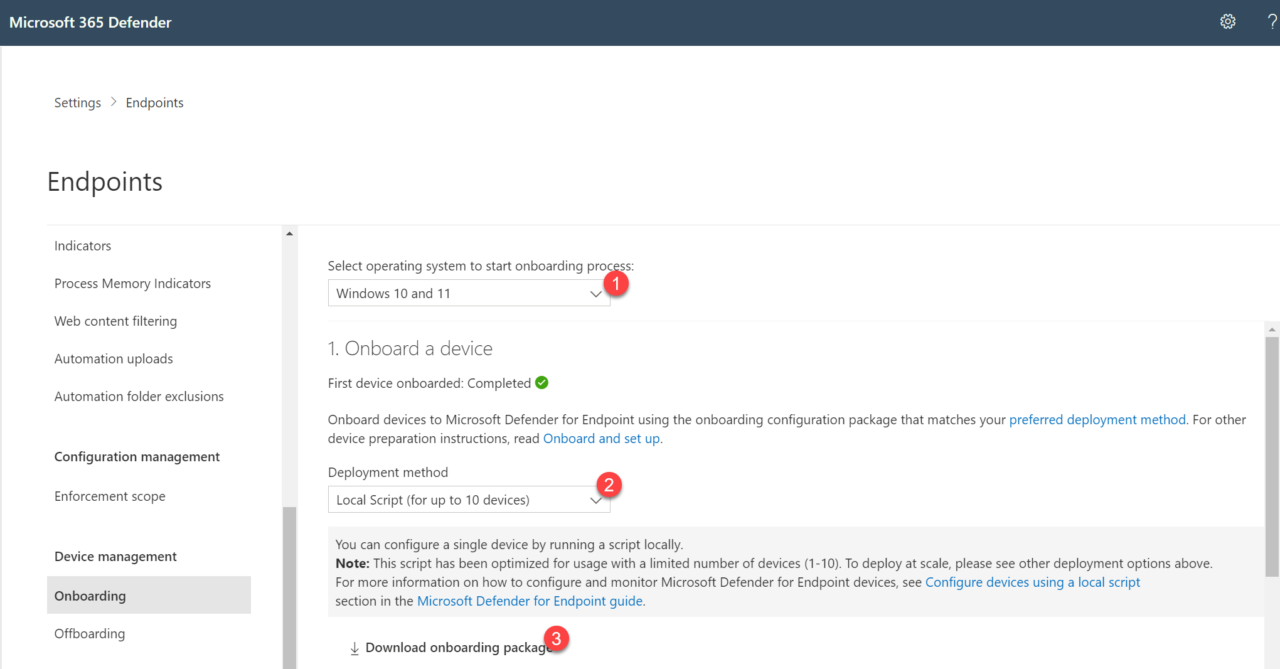Open the operating system dropdown
This screenshot has width=1280, height=669.
tap(469, 293)
